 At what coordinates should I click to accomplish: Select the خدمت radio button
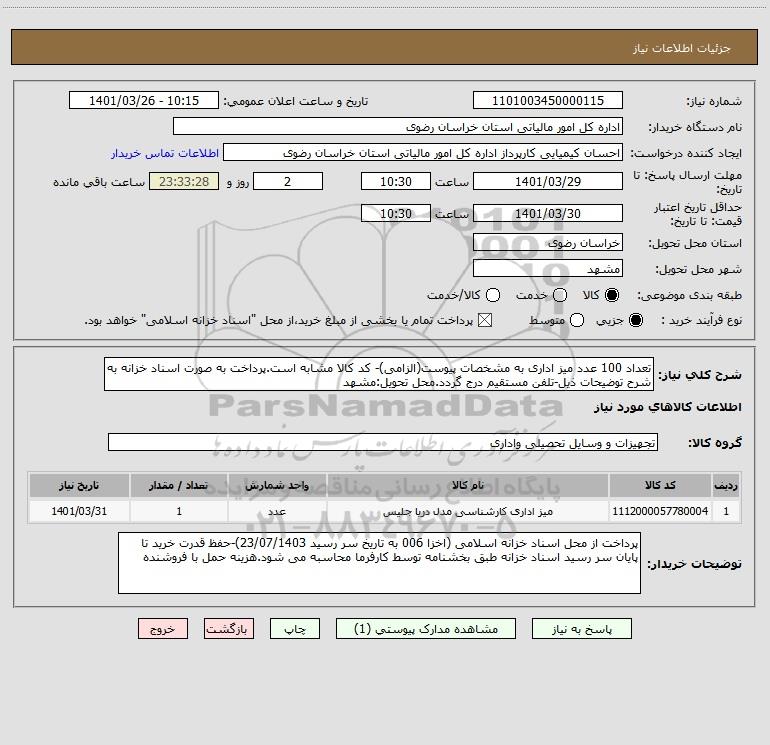(x=560, y=295)
